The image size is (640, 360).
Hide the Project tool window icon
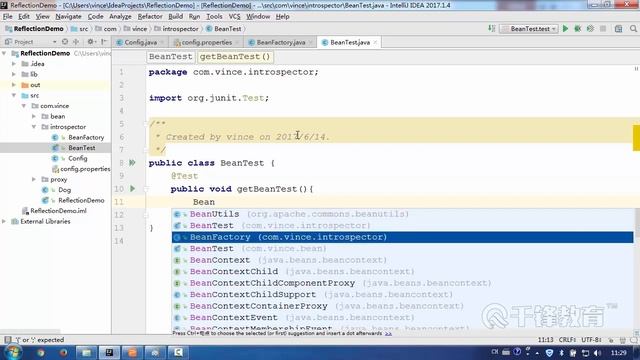(104, 42)
